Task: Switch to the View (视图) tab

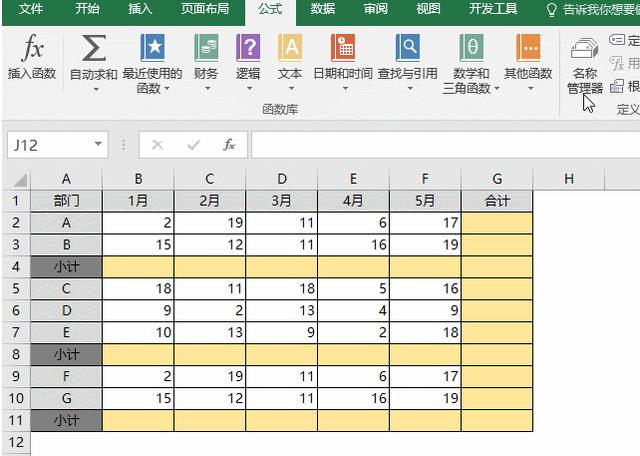Action: [x=428, y=9]
